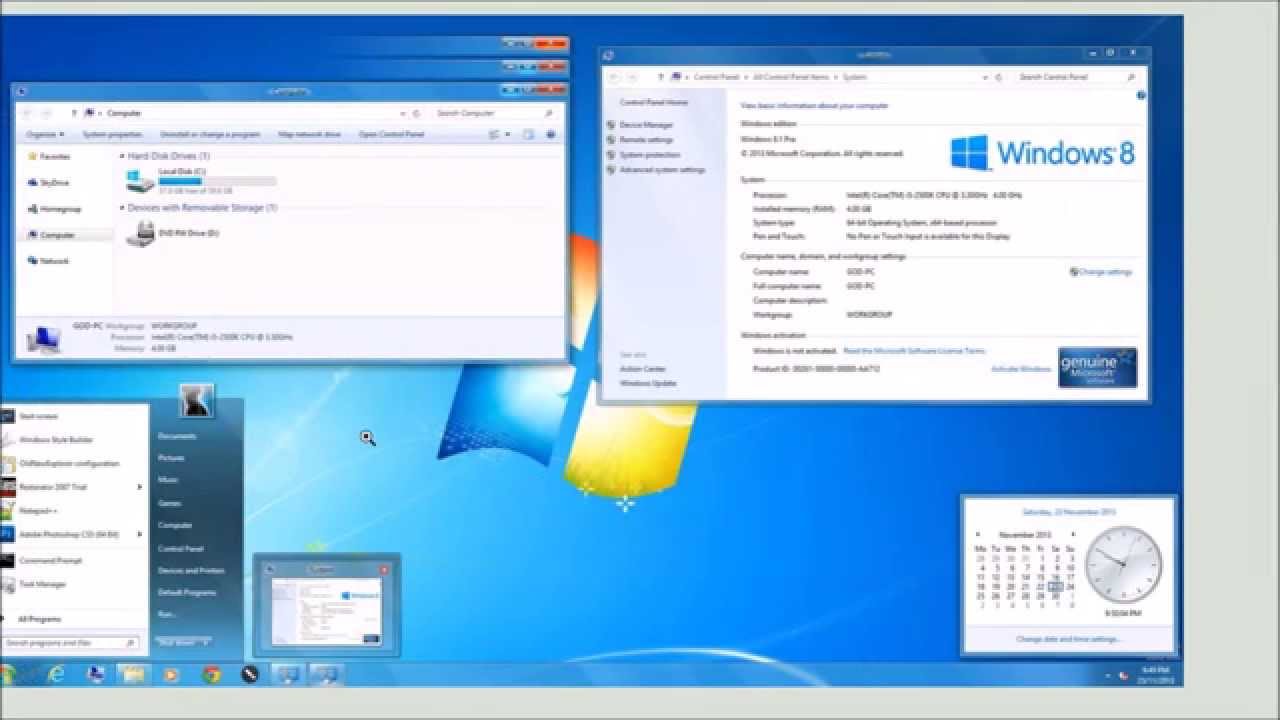Select the DVD RW Drive (D:) icon
Image resolution: width=1280 pixels, height=720 pixels.
coord(141,234)
